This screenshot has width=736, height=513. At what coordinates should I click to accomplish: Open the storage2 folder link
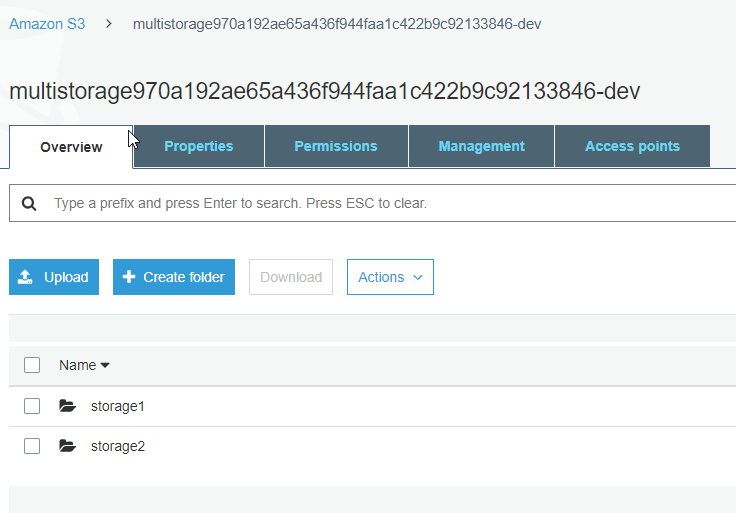[x=118, y=446]
